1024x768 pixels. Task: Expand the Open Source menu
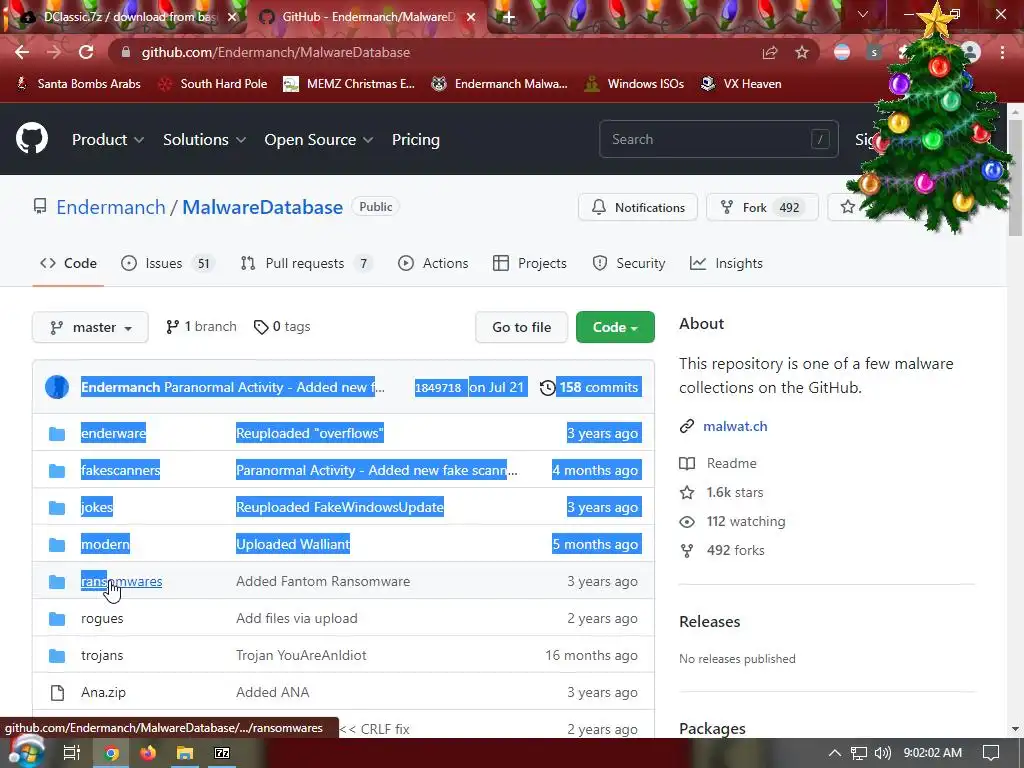click(319, 140)
